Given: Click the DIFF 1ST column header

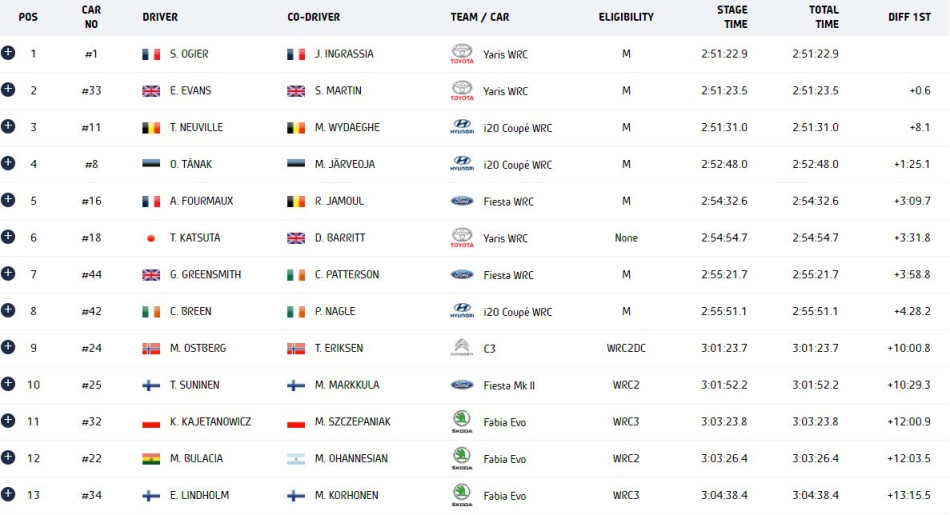Looking at the screenshot, I should 909,17.
